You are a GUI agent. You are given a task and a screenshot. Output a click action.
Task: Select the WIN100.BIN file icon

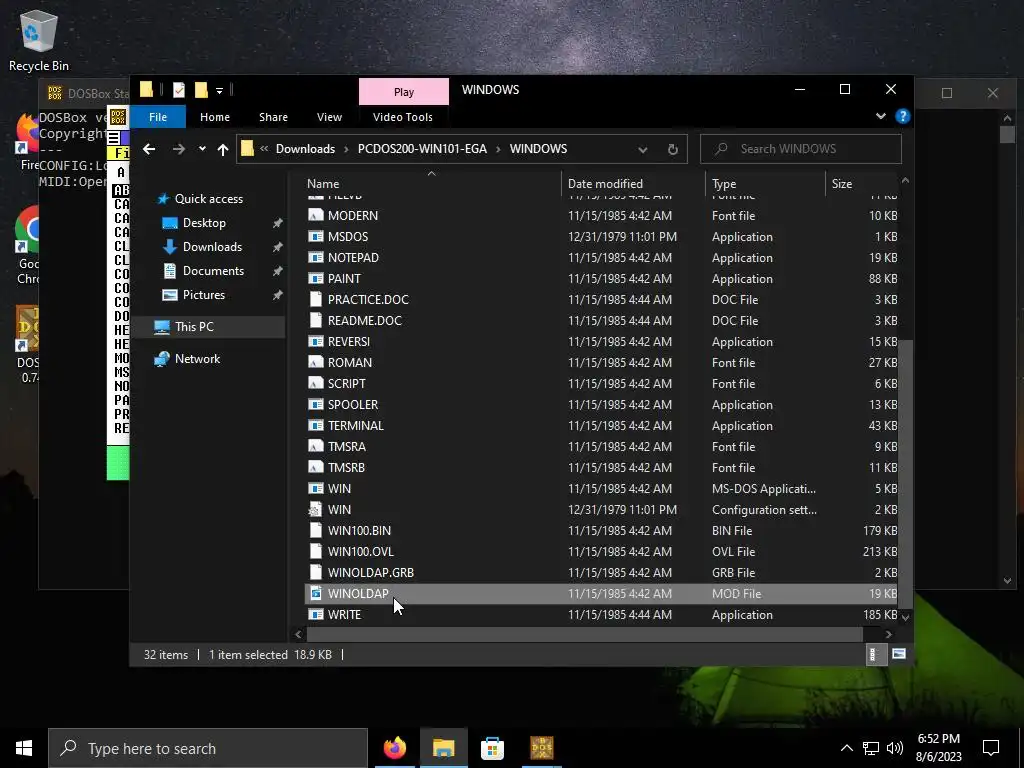(315, 530)
